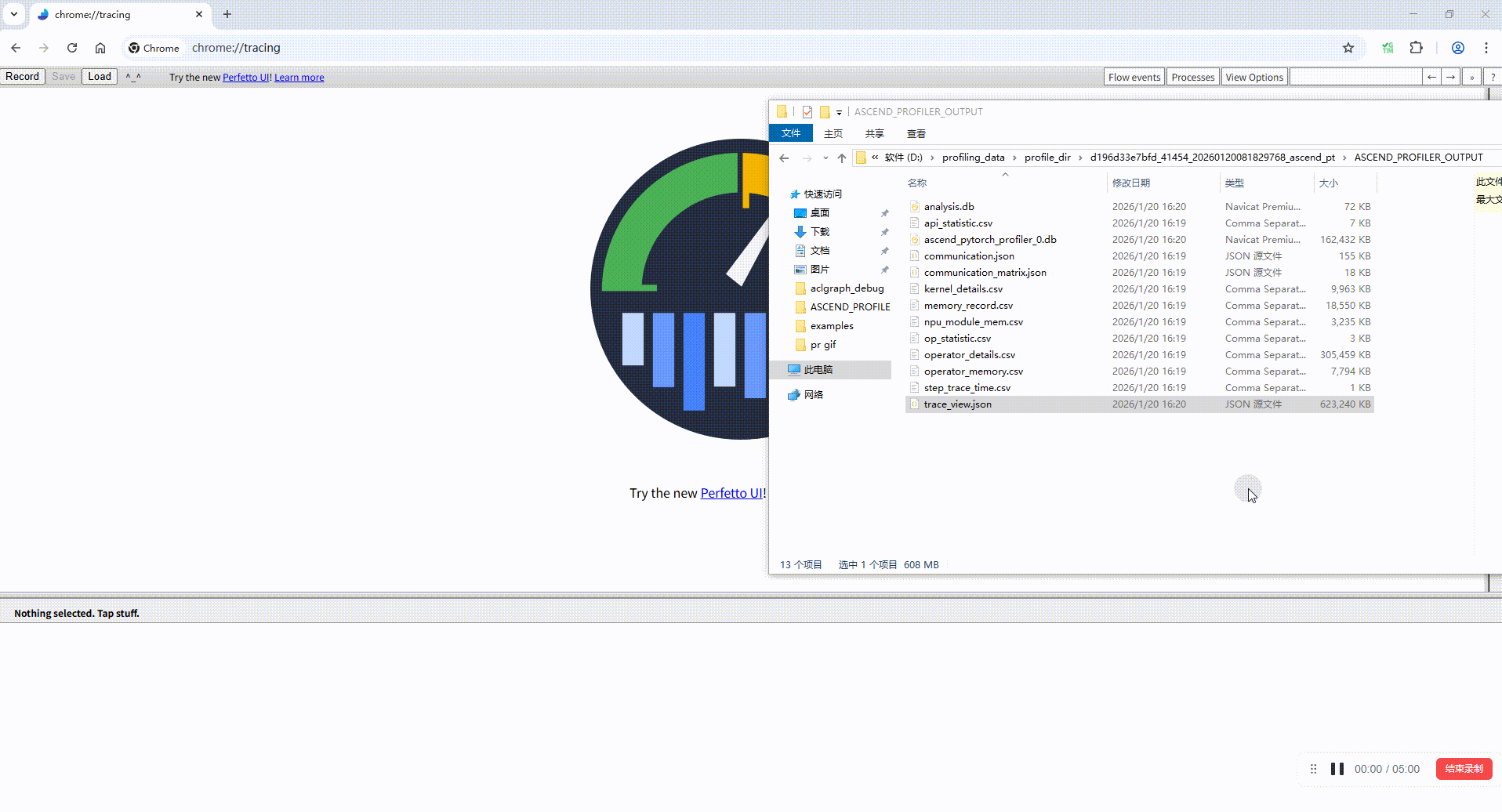Open 下载 in the navigation pane
Screen dimensions: 1502x812
[x=820, y=232]
